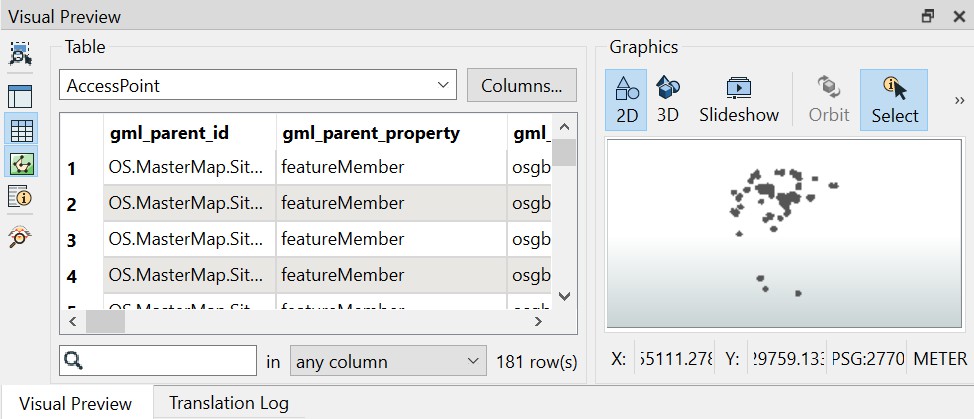The height and width of the screenshot is (419, 974).
Task: Activate the Select tool
Action: click(894, 99)
